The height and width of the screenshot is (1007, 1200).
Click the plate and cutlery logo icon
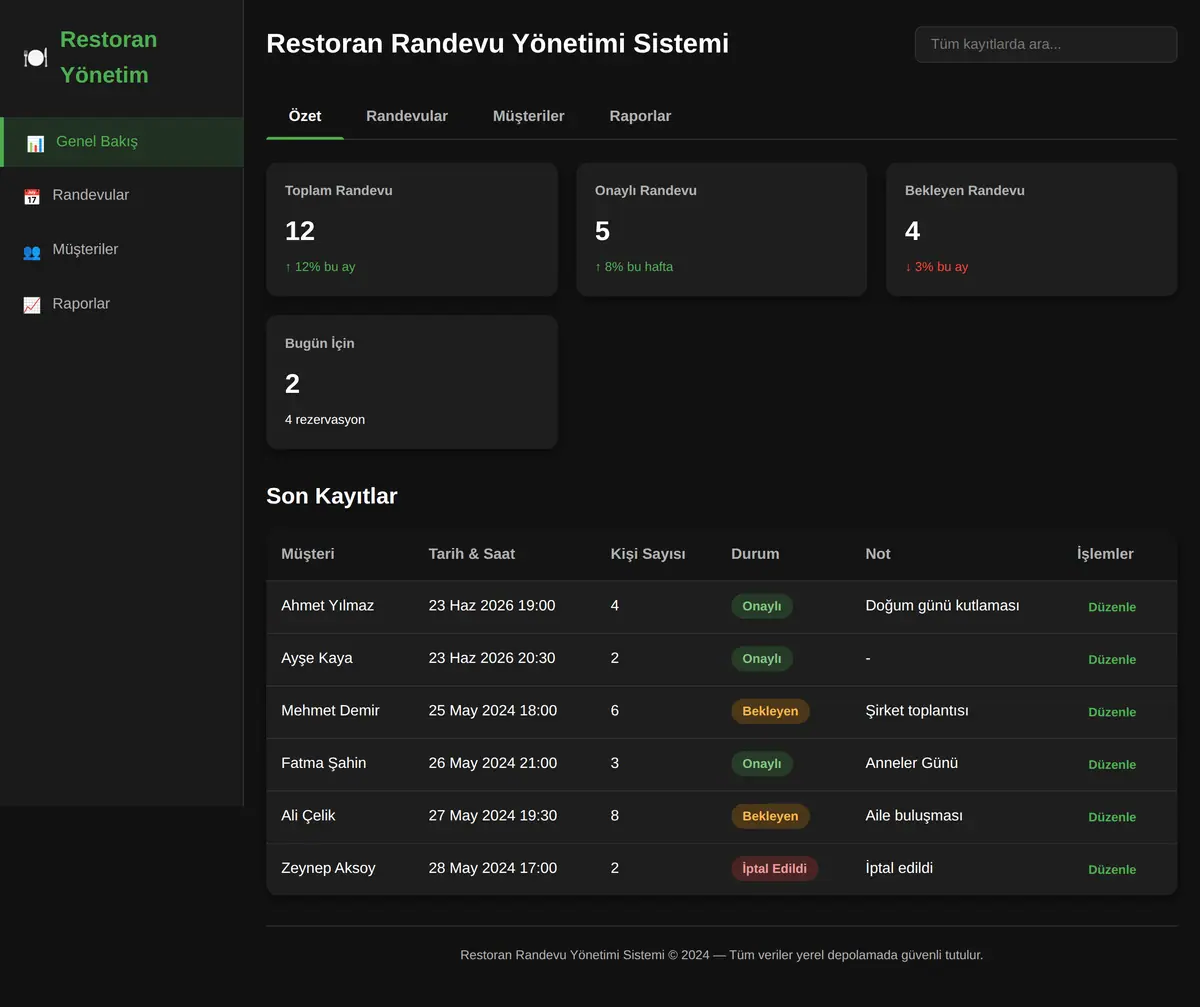[x=35, y=57]
